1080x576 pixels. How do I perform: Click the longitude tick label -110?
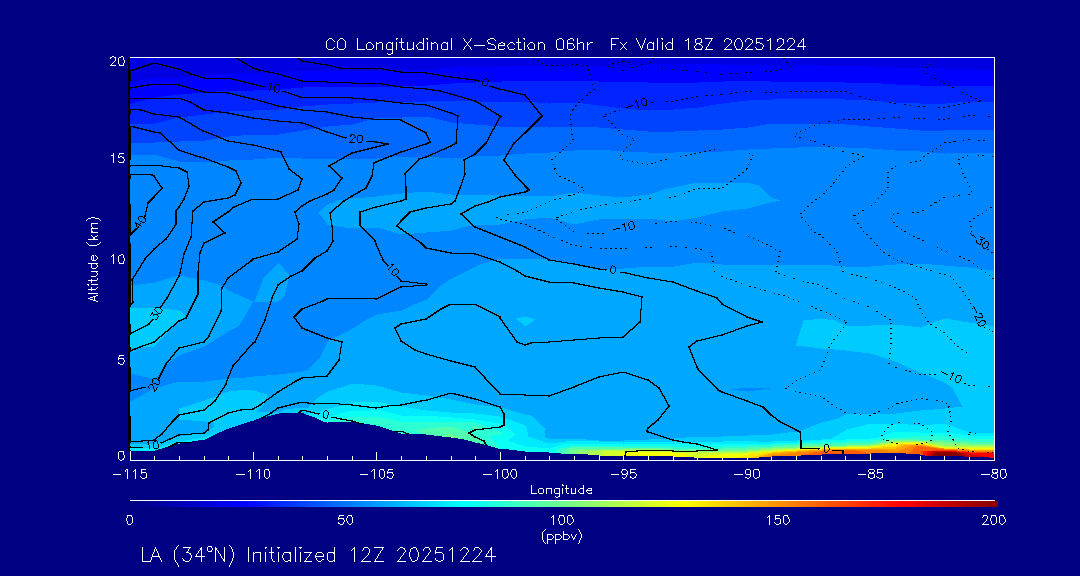(253, 475)
